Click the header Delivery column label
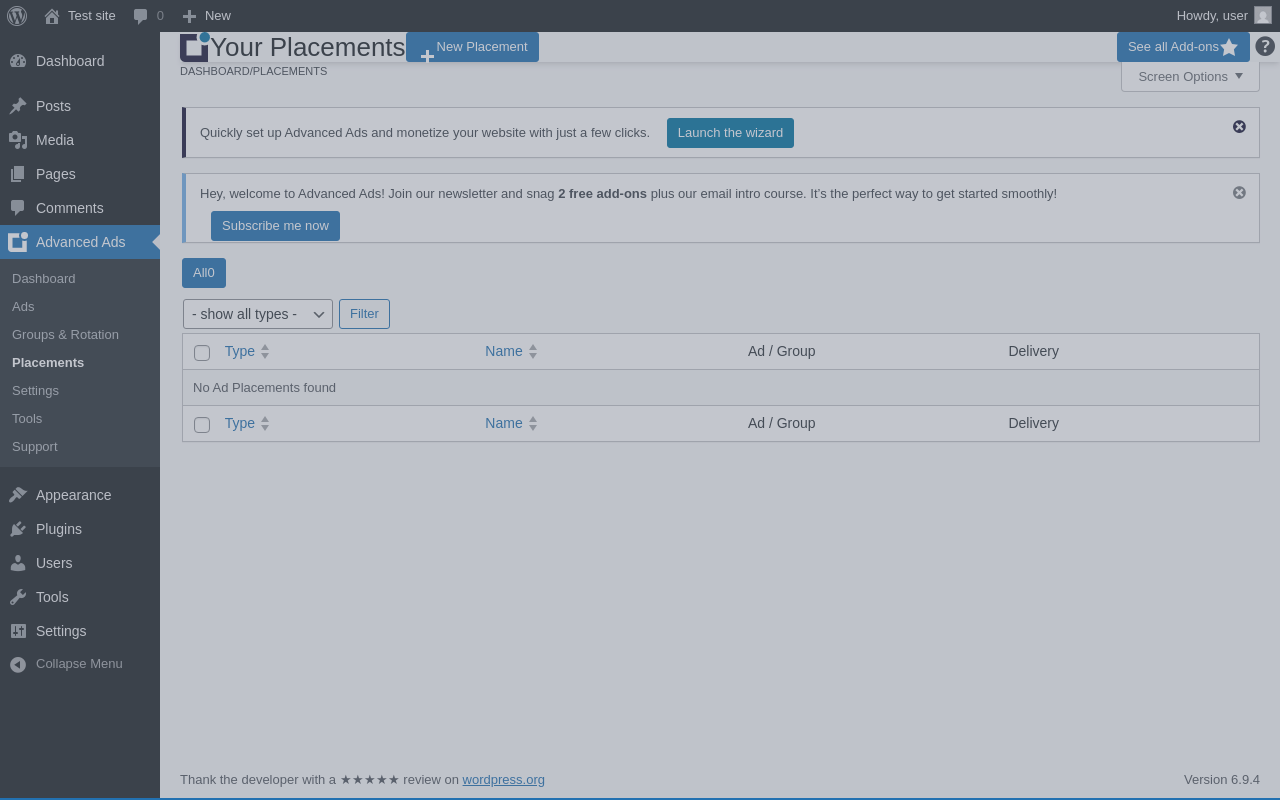Image resolution: width=1280 pixels, height=800 pixels. 1033,351
